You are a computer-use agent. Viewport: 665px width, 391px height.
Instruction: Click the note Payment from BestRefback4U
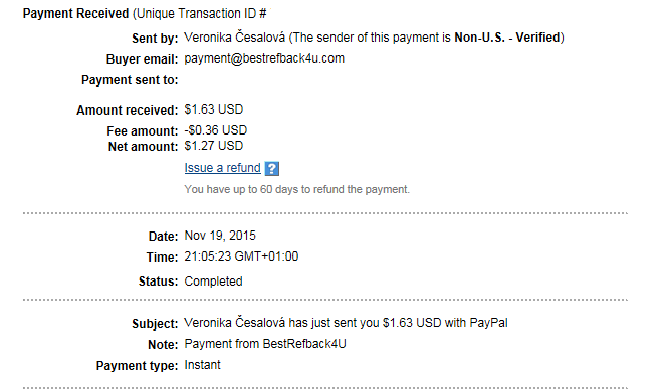265,344
